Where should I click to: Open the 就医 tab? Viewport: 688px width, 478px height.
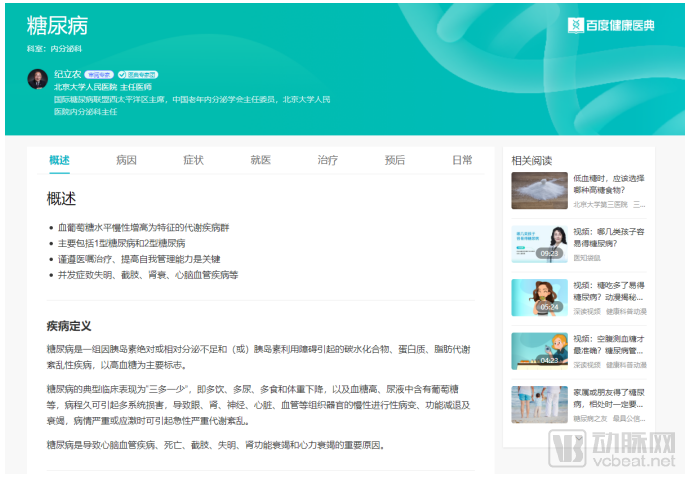coord(260,160)
